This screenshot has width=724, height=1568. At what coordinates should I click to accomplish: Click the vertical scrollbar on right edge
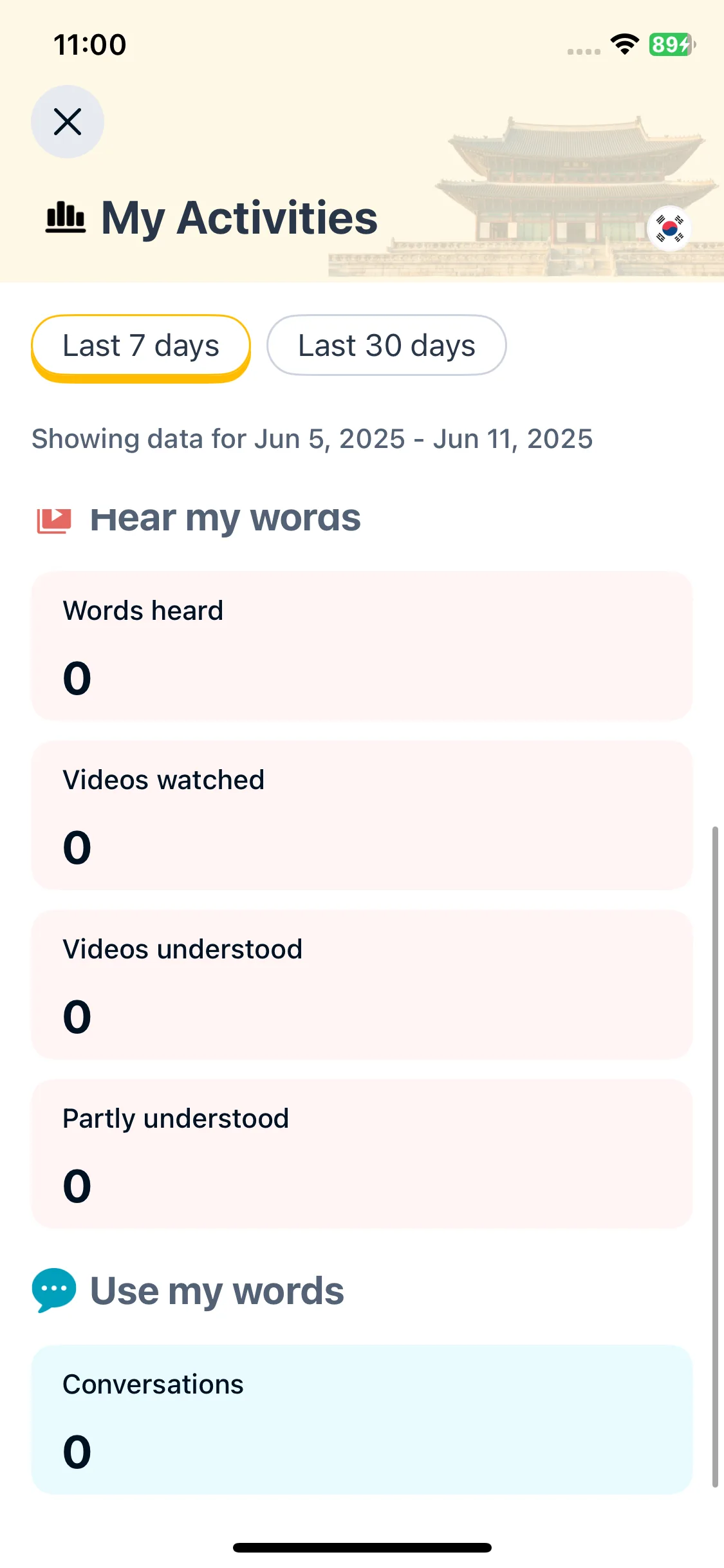coord(715,1157)
